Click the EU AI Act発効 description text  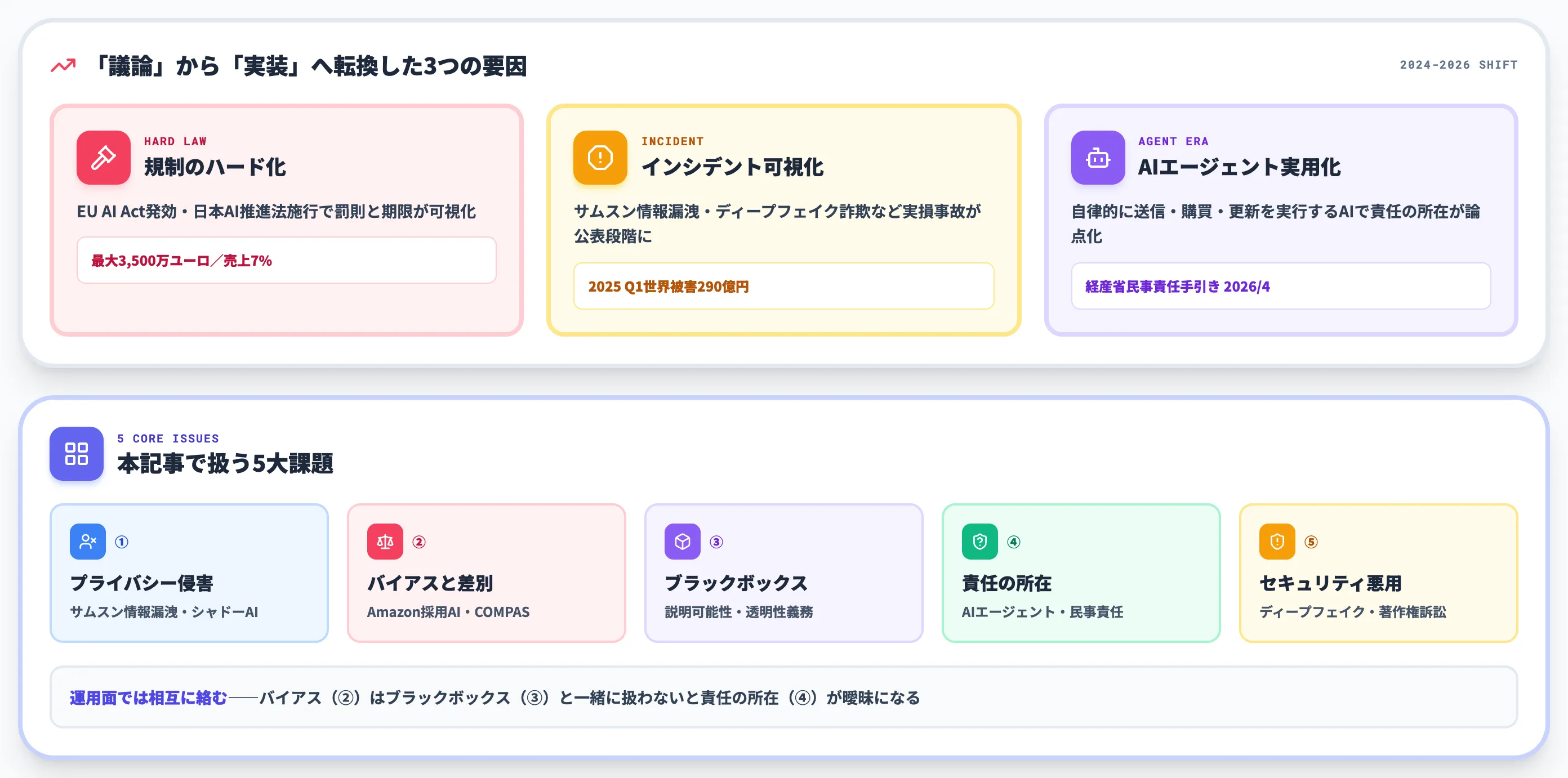pyautogui.click(x=277, y=212)
